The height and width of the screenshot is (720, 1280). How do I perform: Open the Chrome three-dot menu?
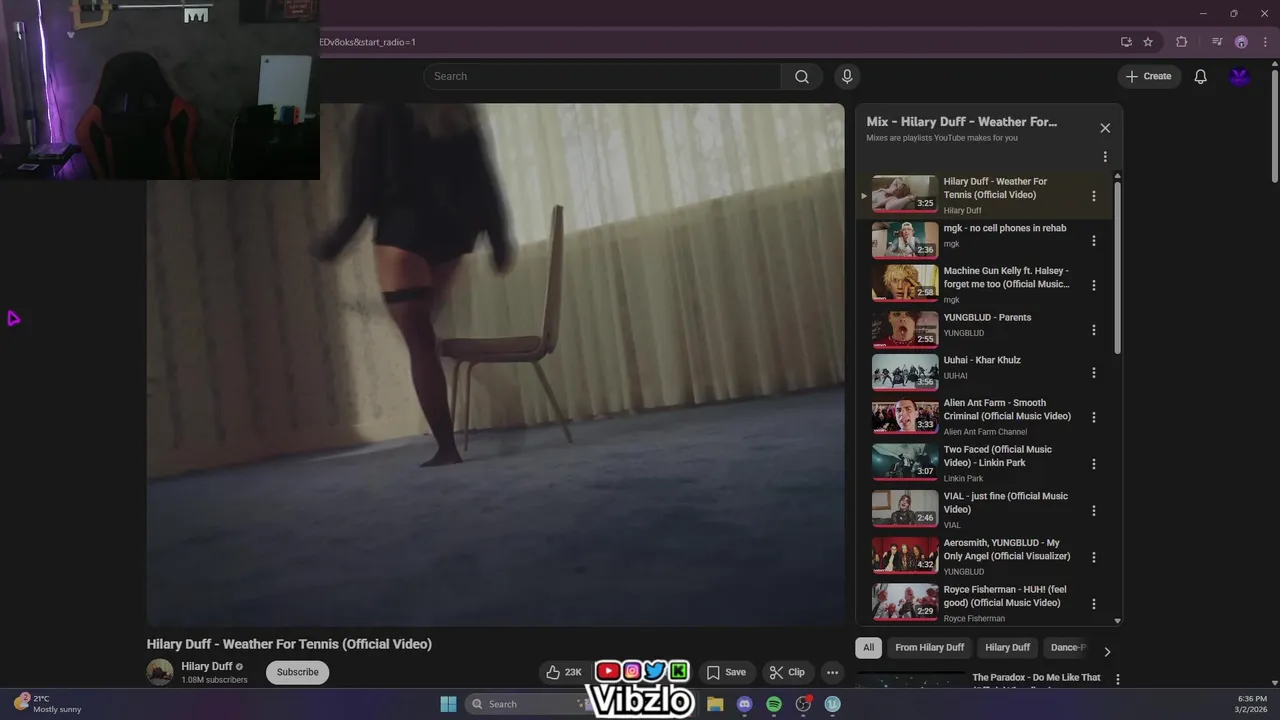[1265, 42]
